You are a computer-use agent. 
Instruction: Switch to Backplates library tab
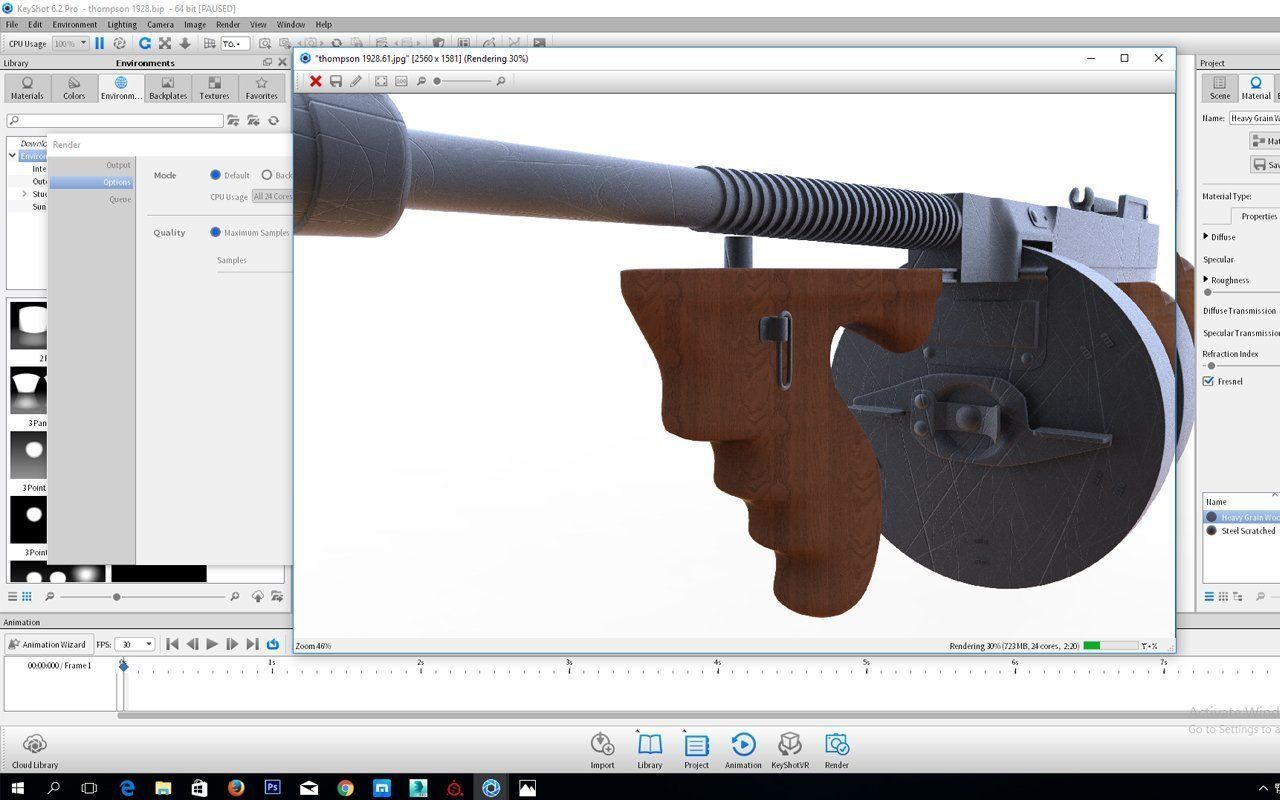tap(168, 88)
